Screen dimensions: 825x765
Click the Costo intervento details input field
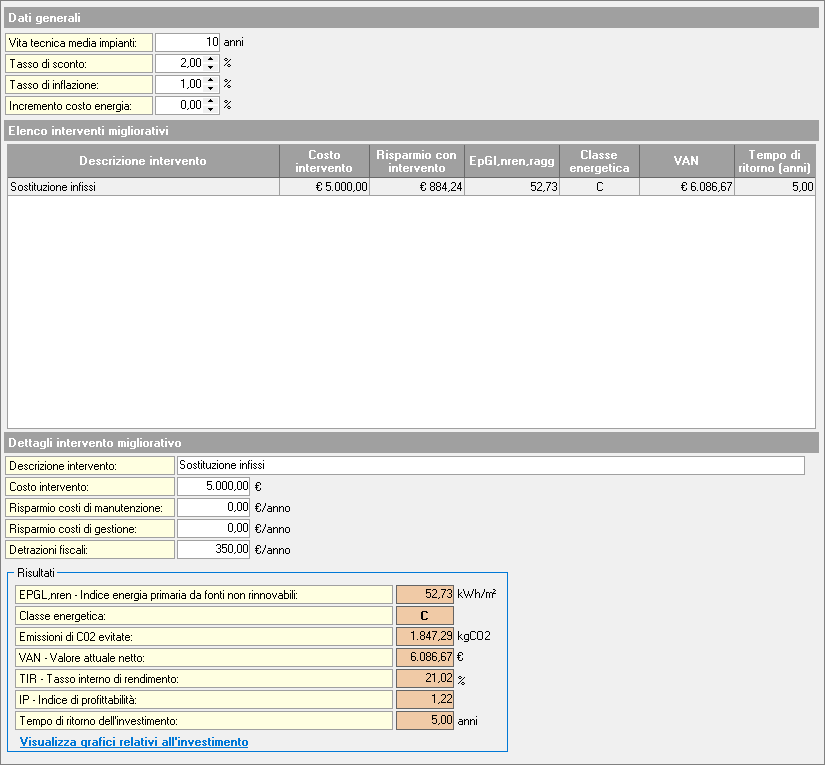pos(213,486)
